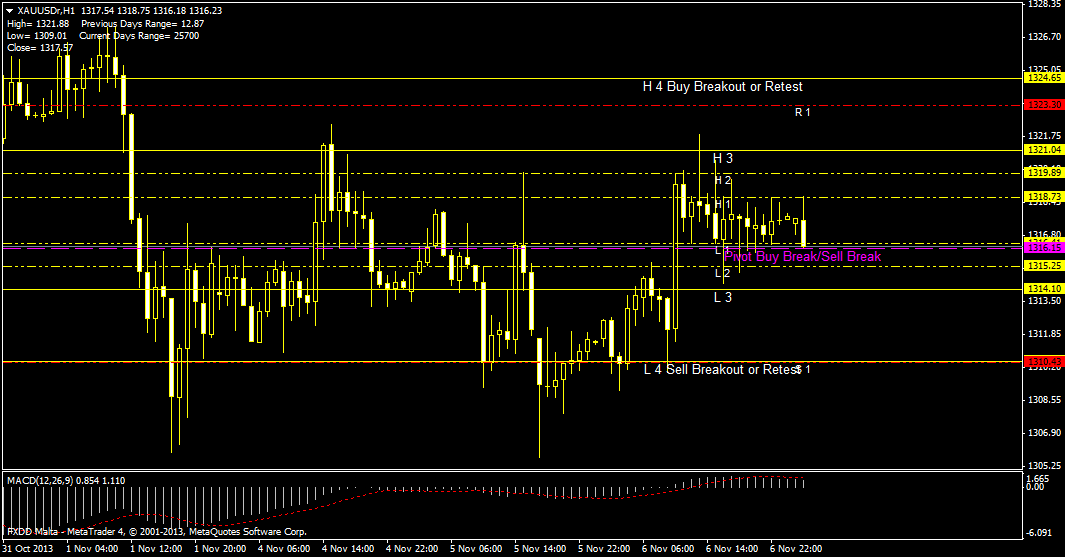Click the yellow 1324.65 price tag
The width and height of the screenshot is (1065, 557).
point(1043,77)
